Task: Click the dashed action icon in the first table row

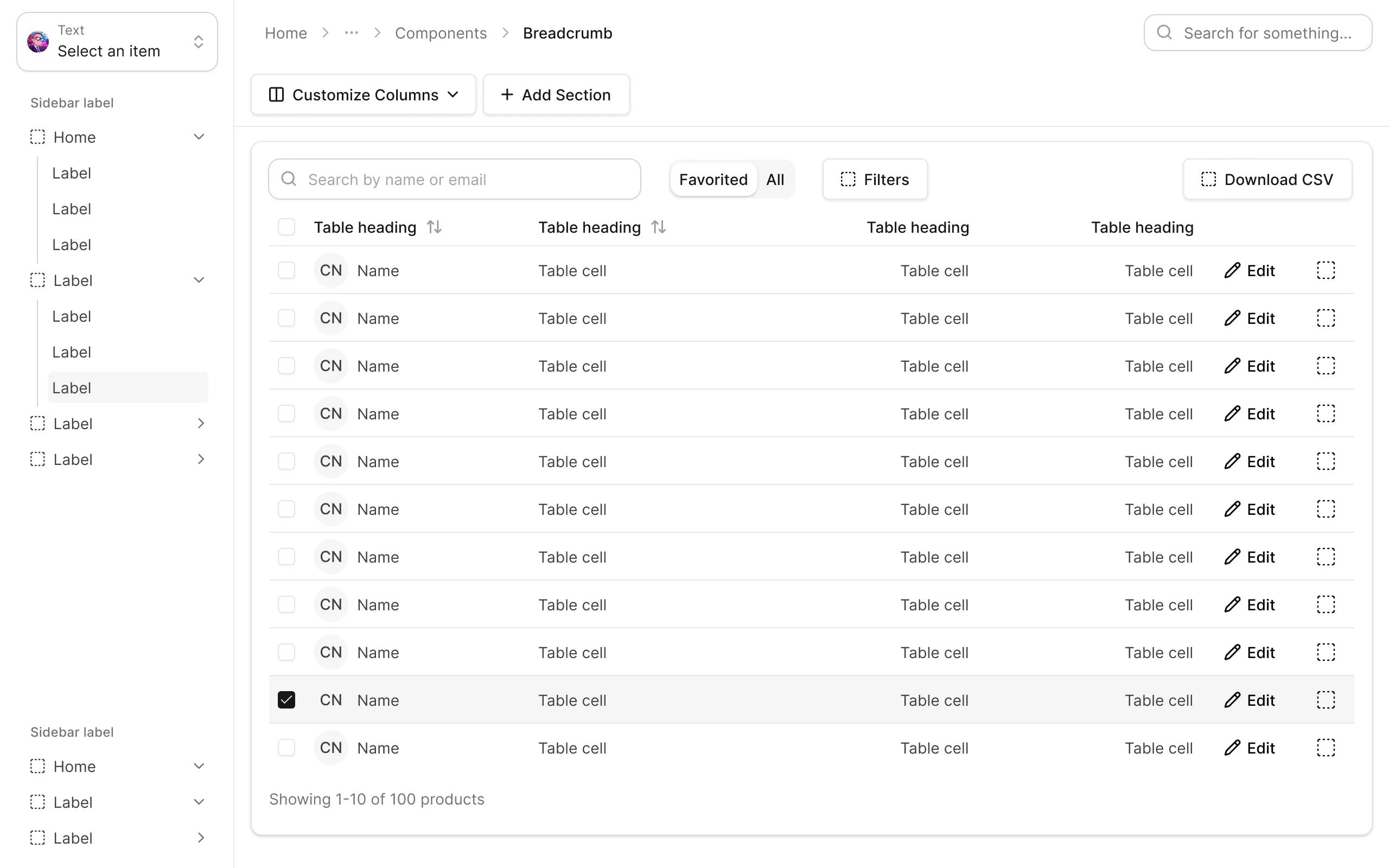Action: coord(1326,270)
